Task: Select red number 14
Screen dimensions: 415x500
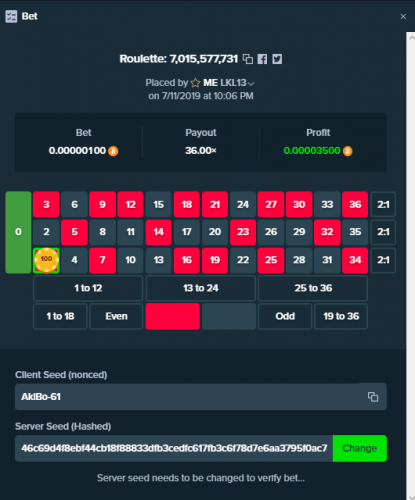Action: pyautogui.click(x=159, y=232)
